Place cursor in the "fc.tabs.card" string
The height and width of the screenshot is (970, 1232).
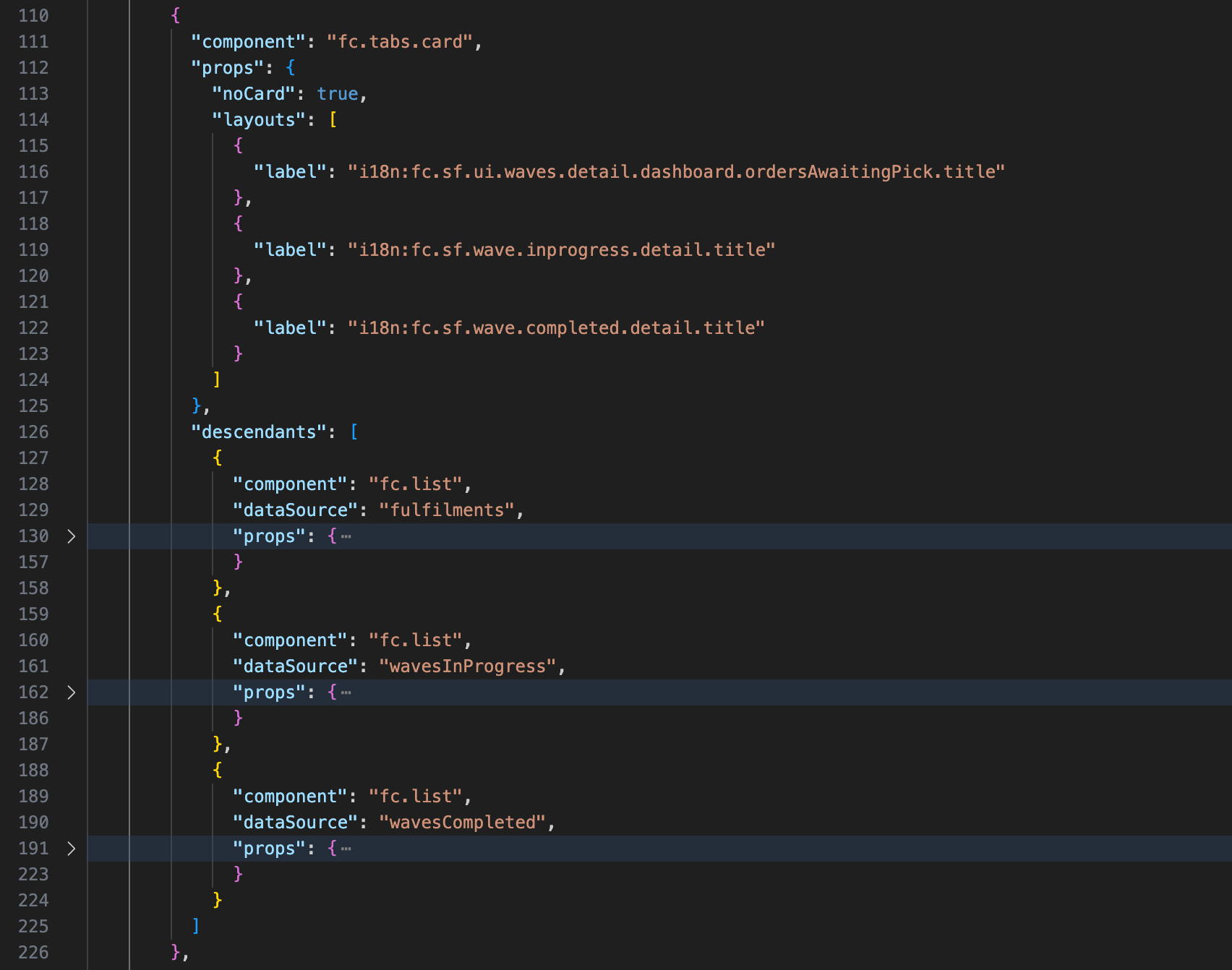(400, 42)
